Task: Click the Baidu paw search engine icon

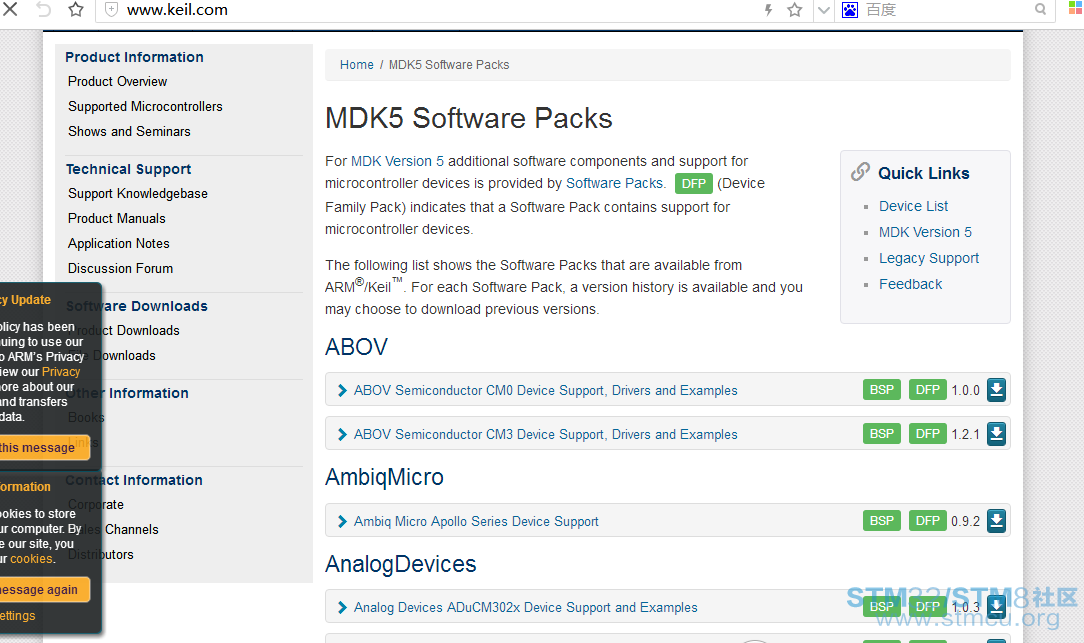Action: click(850, 10)
